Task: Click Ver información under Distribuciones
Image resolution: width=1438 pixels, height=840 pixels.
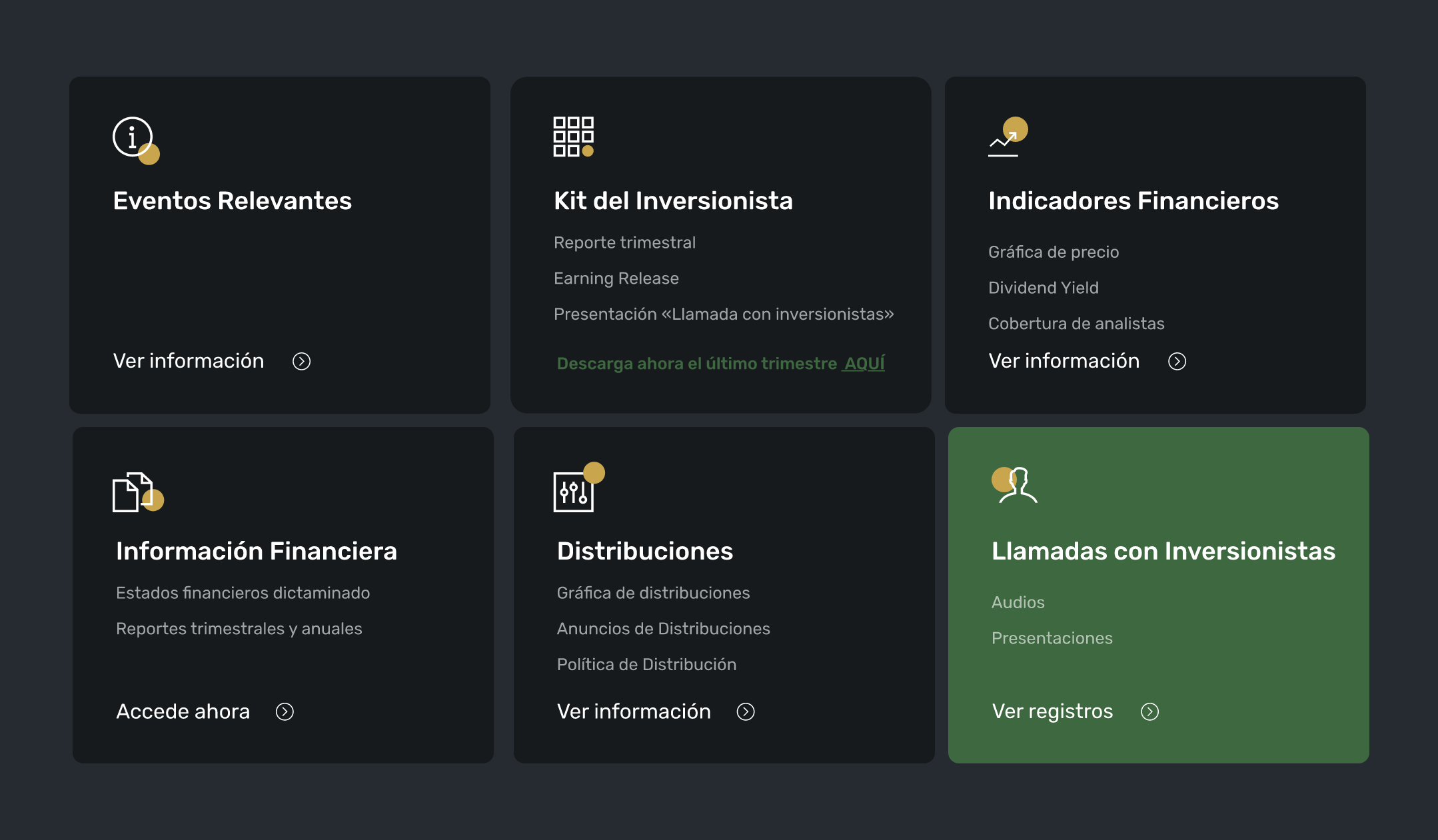Action: pos(634,711)
